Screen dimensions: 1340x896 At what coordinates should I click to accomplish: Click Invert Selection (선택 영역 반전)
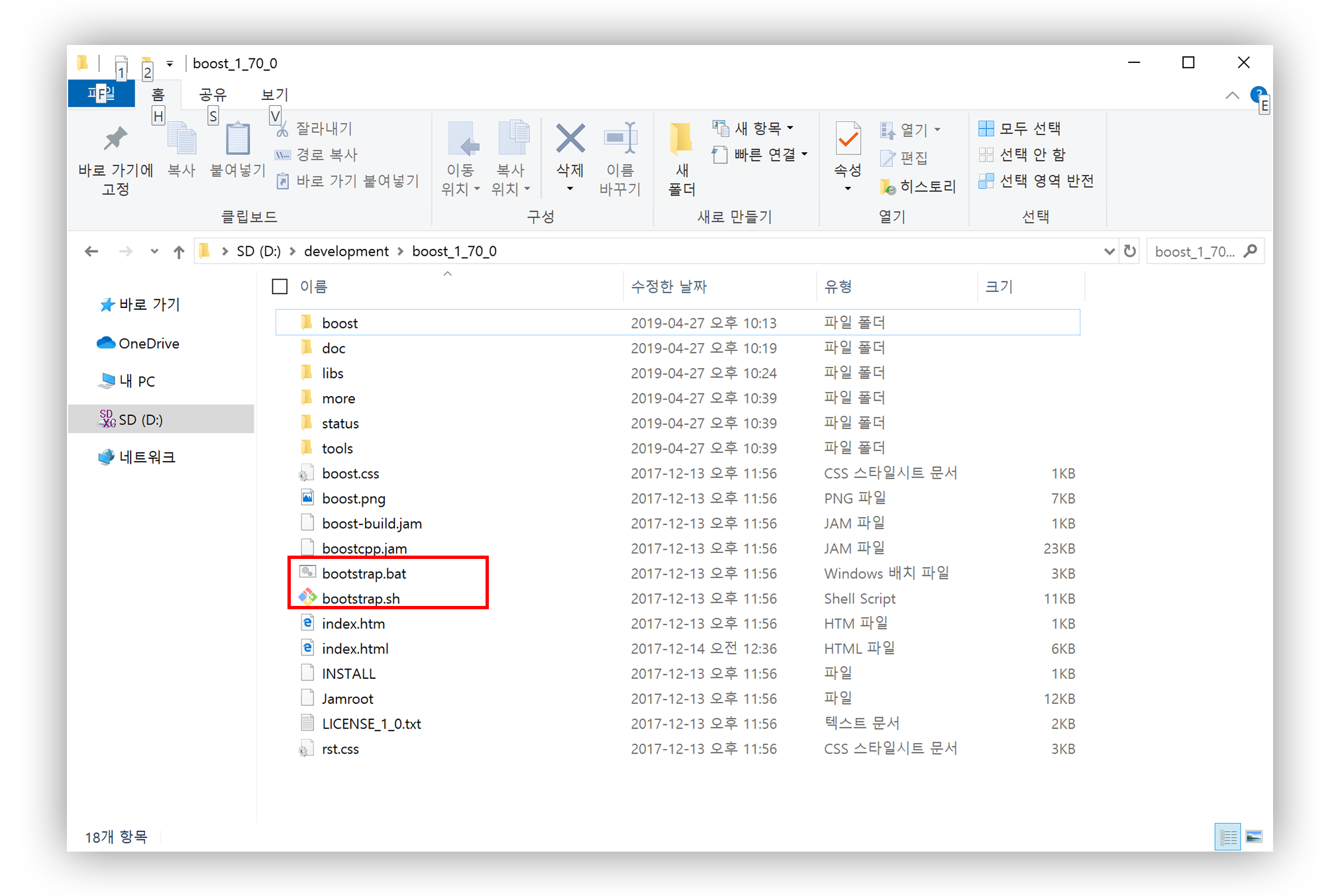click(x=1045, y=181)
